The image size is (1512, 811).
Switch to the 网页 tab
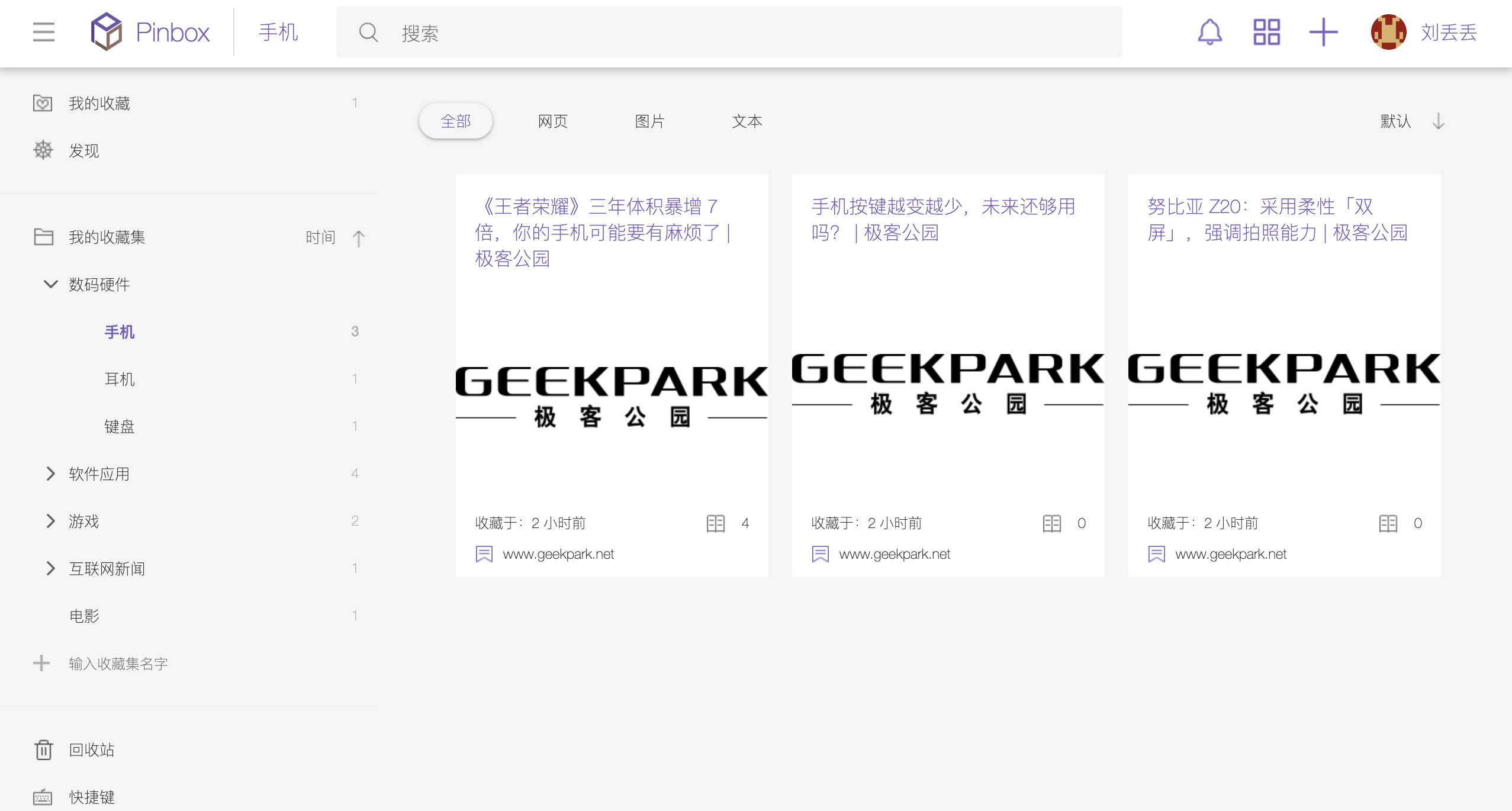click(552, 121)
